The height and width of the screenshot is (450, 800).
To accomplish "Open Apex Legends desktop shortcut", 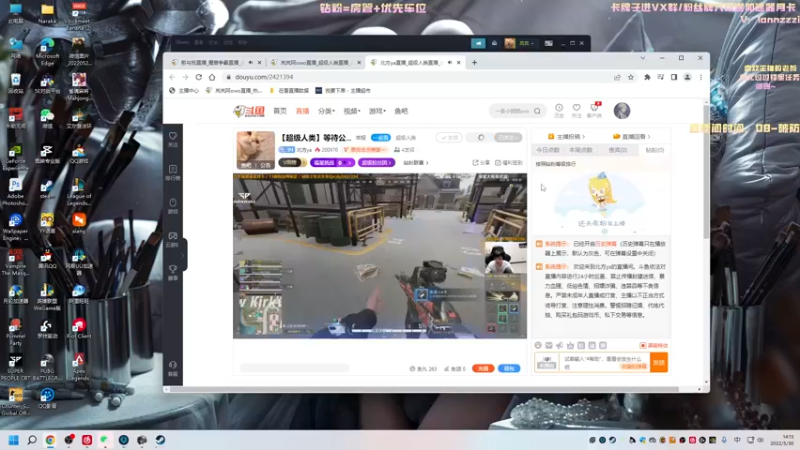I will 79,367.
